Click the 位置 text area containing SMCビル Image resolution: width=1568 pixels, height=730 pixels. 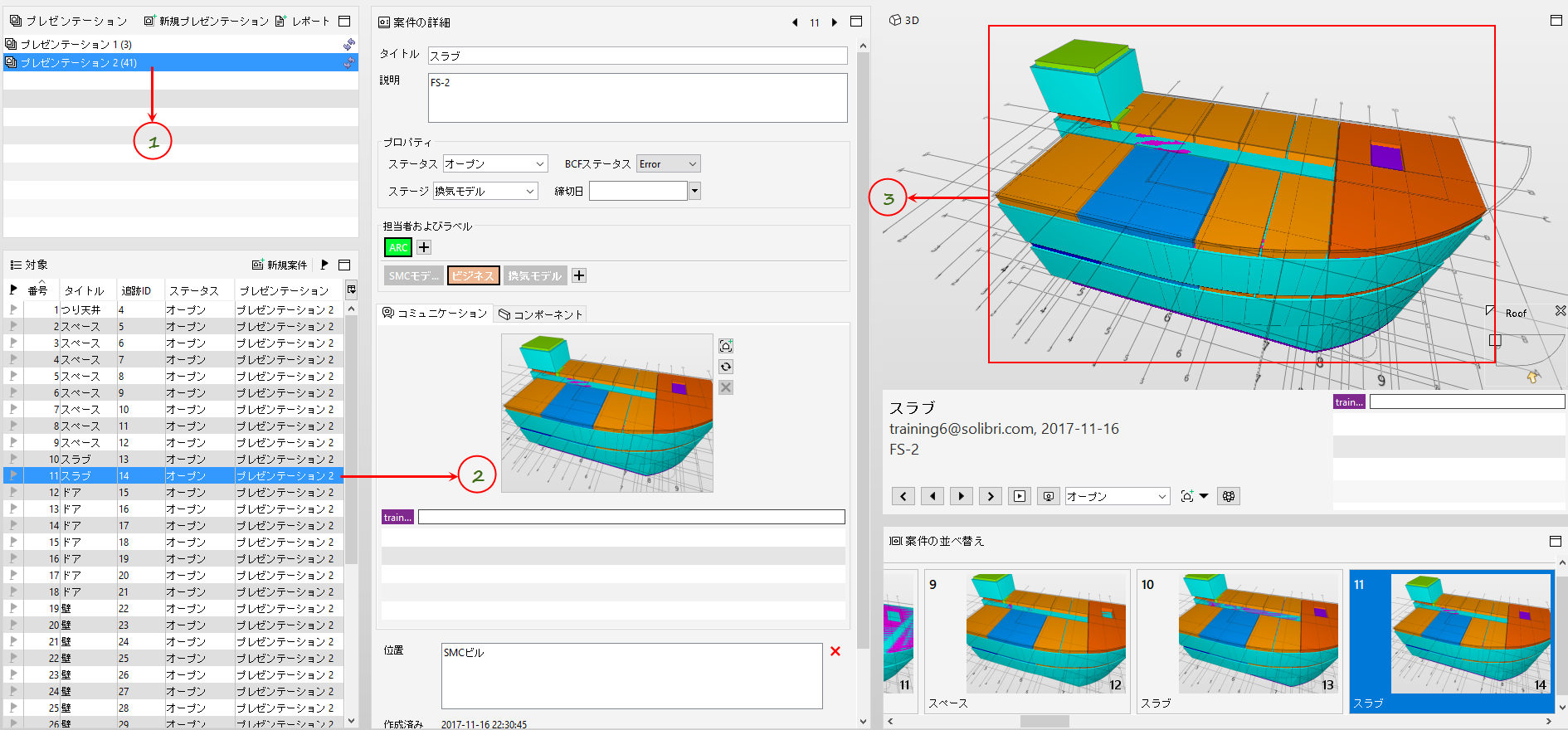pos(631,676)
